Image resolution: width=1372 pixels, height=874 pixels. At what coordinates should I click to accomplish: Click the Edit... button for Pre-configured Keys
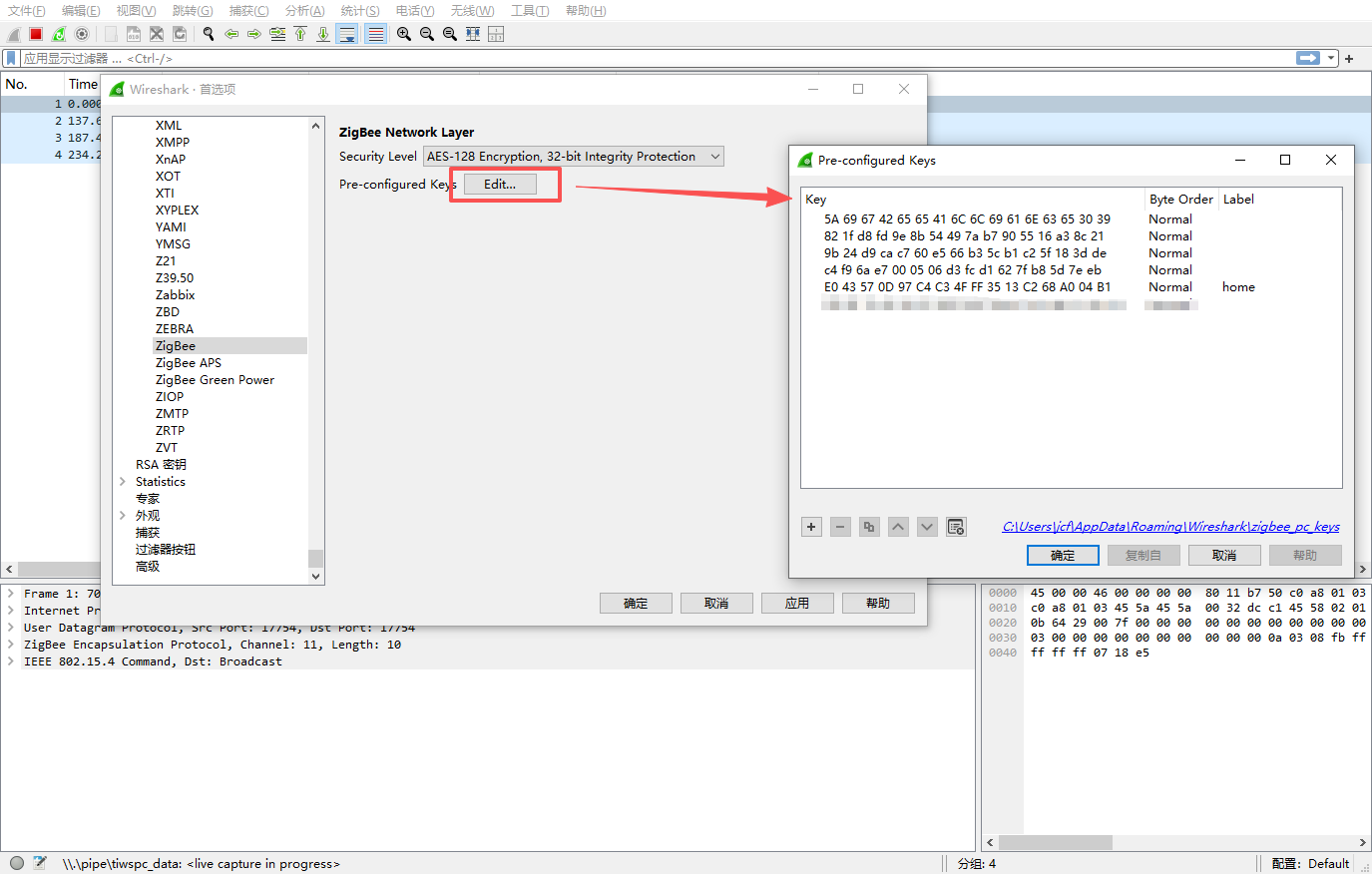pos(500,185)
